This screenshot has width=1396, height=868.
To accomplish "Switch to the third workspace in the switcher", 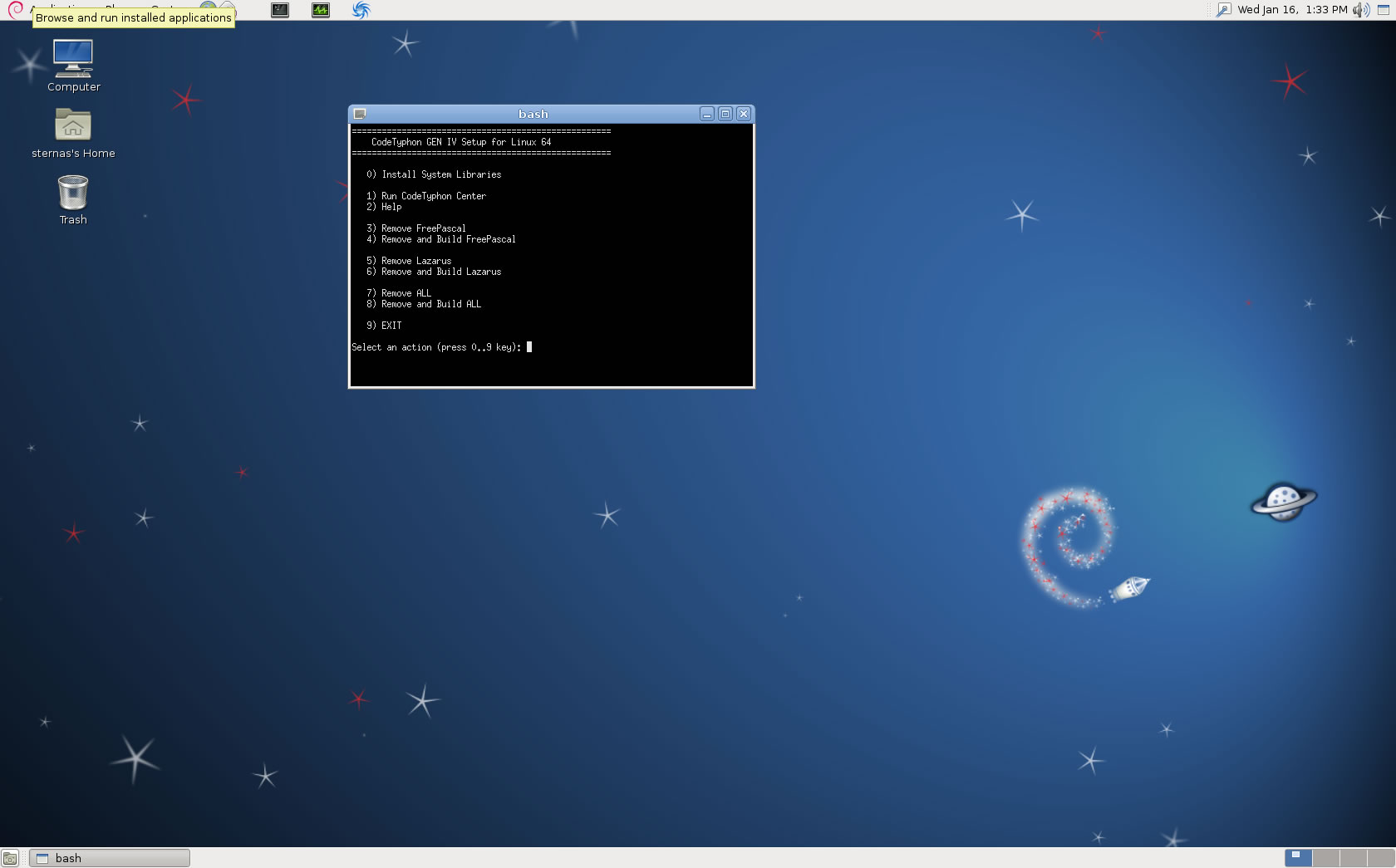I will (x=1353, y=858).
